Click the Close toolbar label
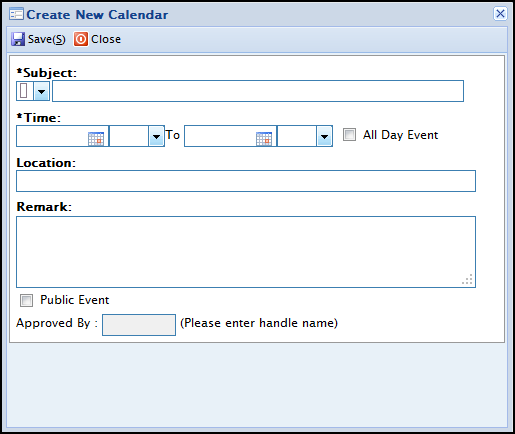 pos(106,39)
